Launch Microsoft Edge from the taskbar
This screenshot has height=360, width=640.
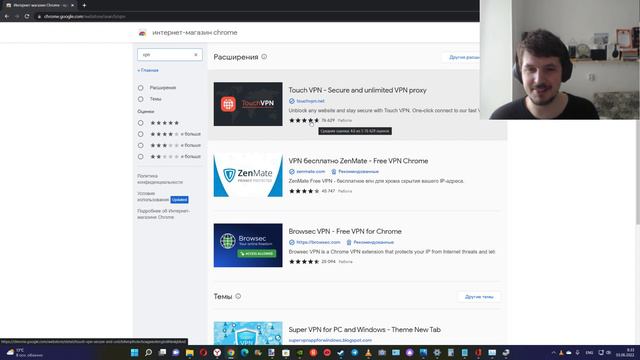244,352
